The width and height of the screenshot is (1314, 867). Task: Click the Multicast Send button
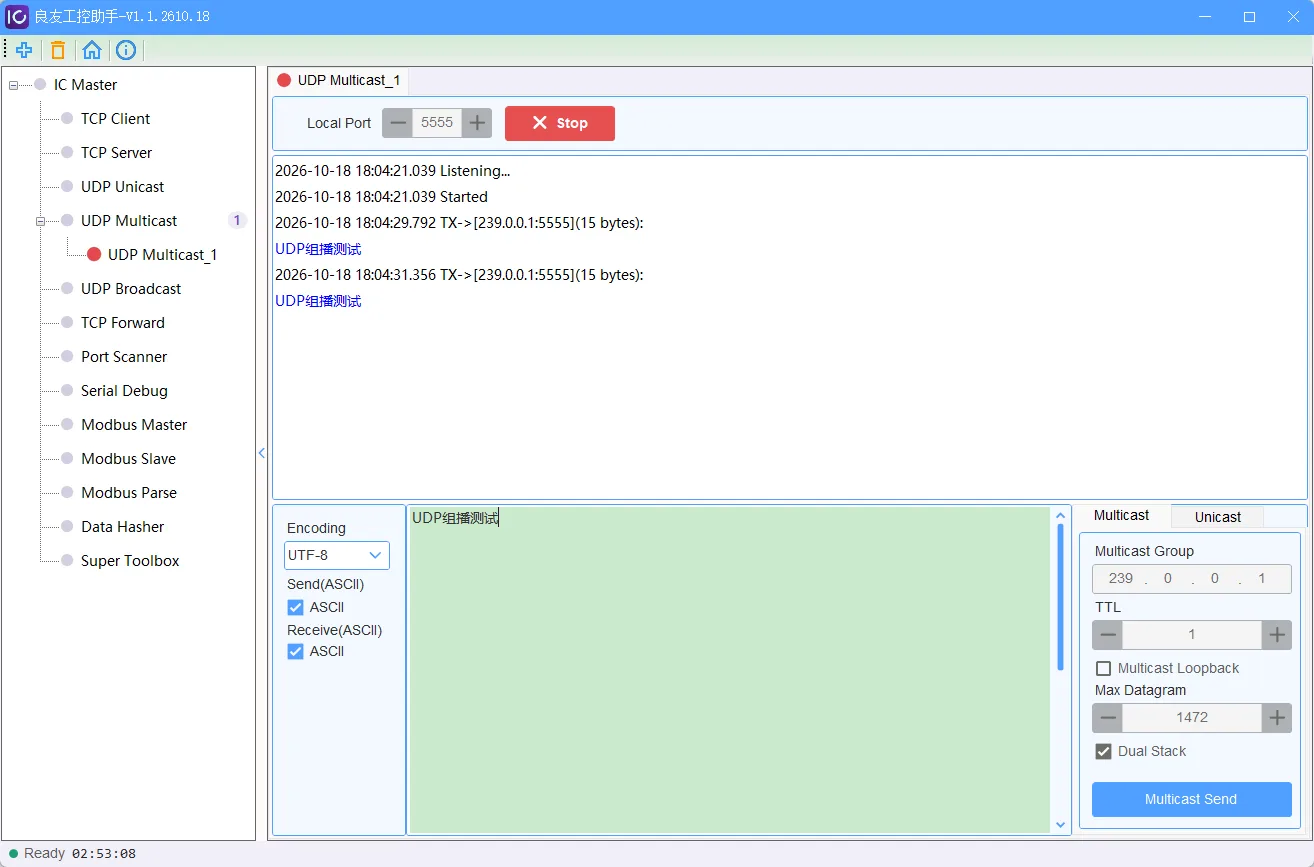click(1191, 799)
